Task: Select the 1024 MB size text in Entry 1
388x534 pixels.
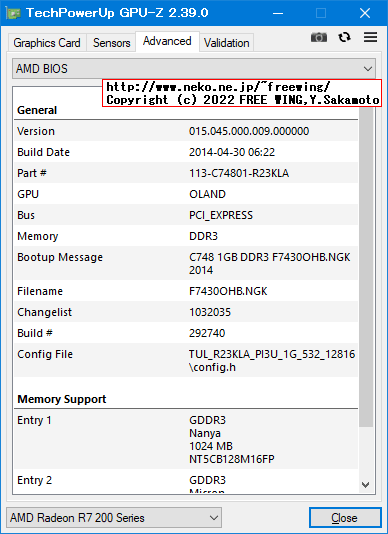Action: coord(211,446)
